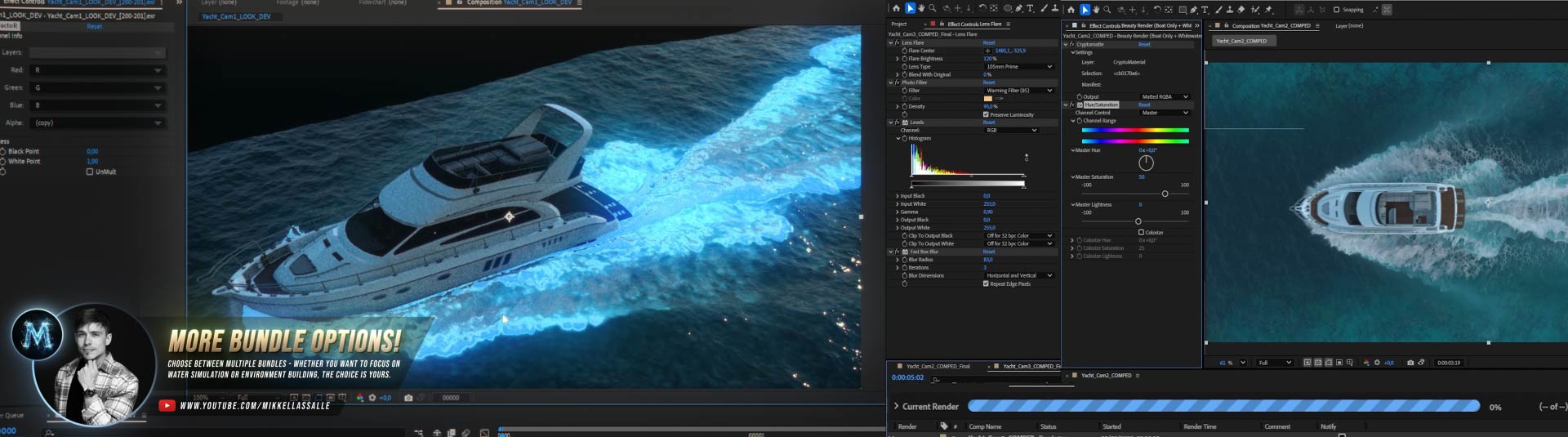This screenshot has height=437, width=1568.
Task: Select the Brush tool in Cam2 window toolbar
Action: [x=1218, y=10]
